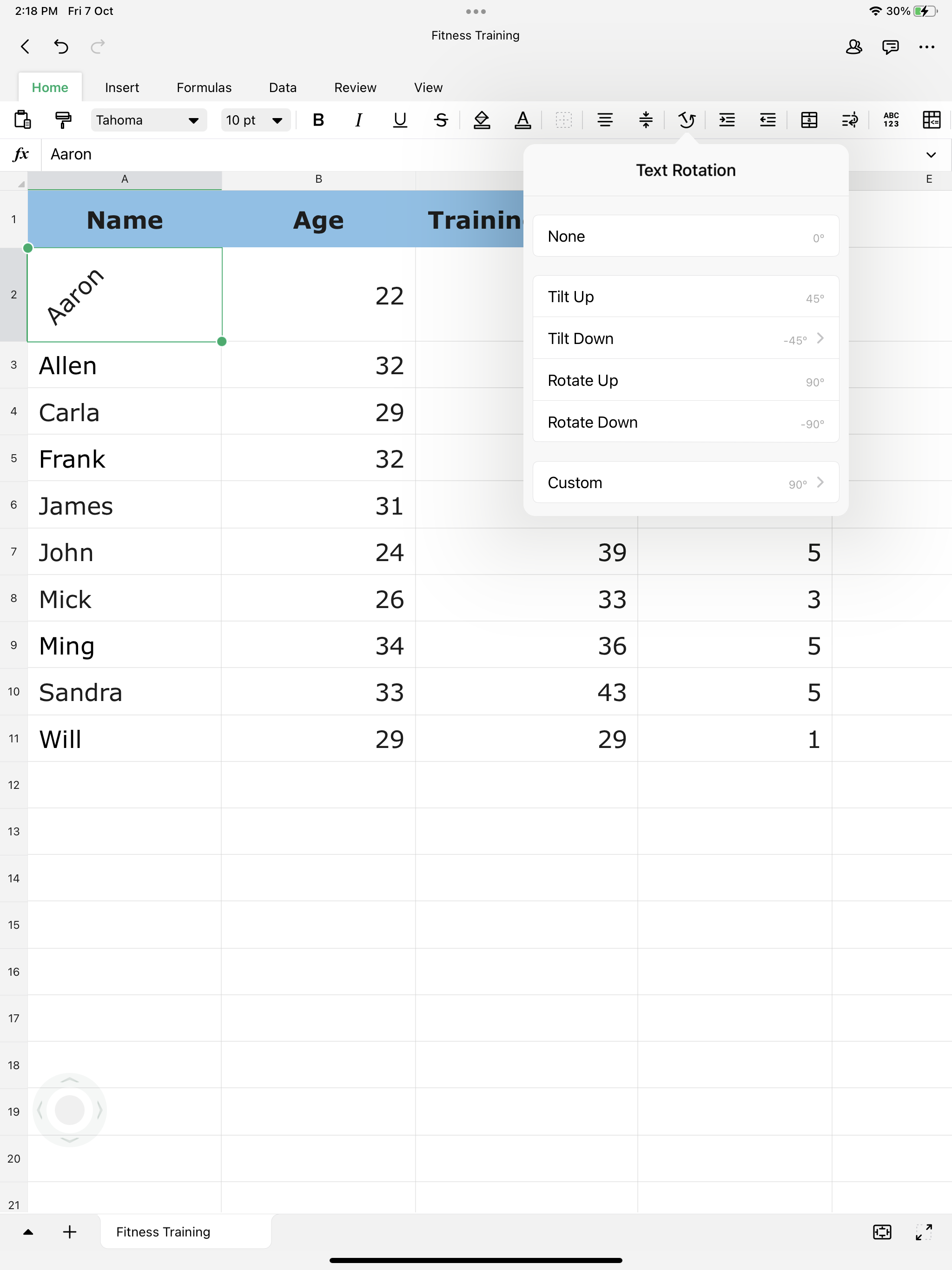The height and width of the screenshot is (1270, 952).
Task: Open the Formulas tab
Action: (204, 87)
